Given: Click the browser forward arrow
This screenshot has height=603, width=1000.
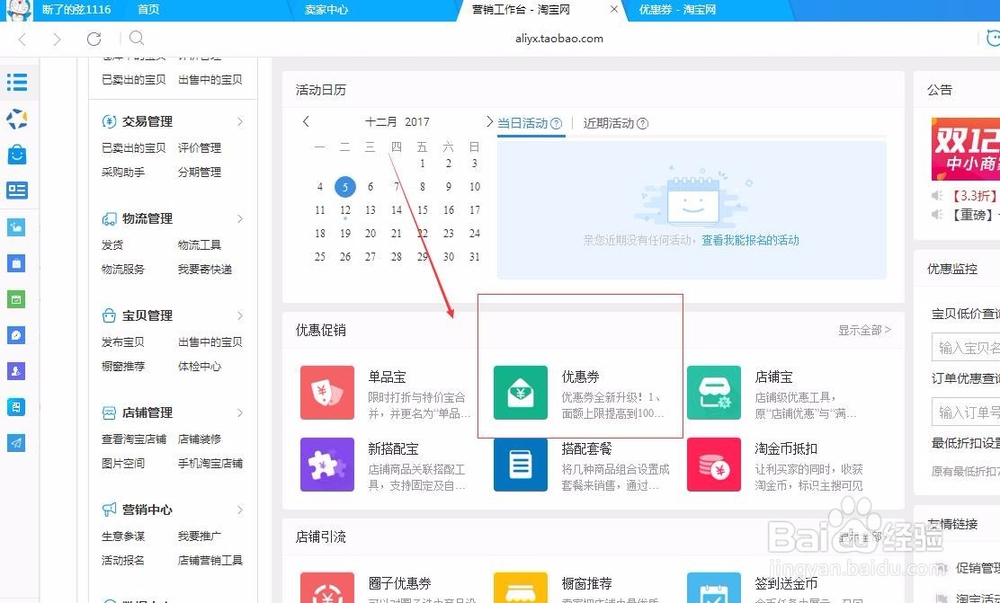Looking at the screenshot, I should click(57, 40).
